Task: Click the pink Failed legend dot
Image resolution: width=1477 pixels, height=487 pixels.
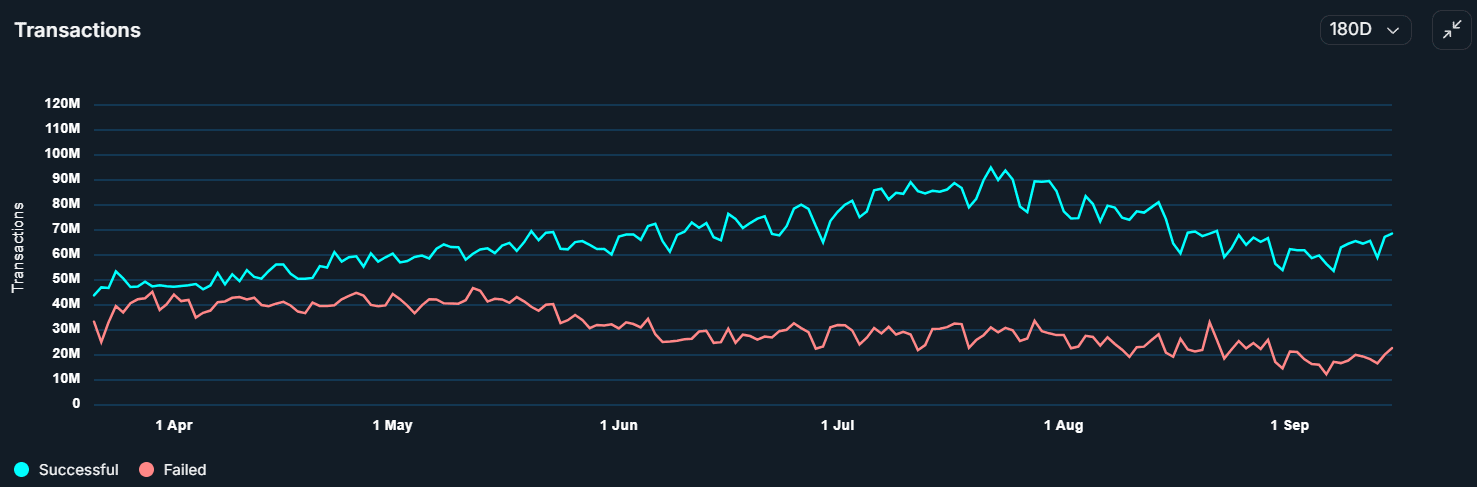Action: point(147,470)
